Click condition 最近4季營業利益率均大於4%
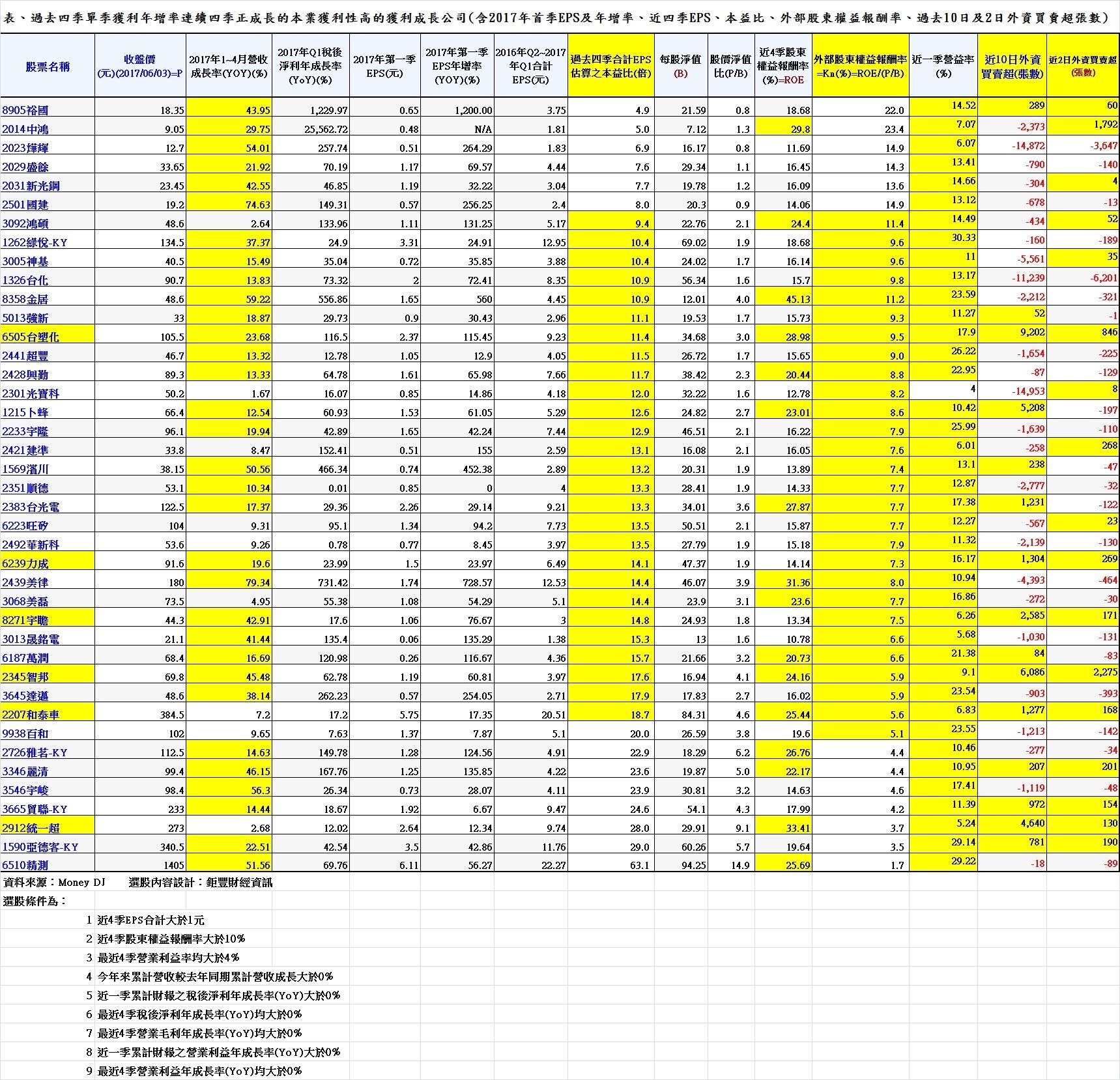The height and width of the screenshot is (1080, 1120). pyautogui.click(x=168, y=958)
